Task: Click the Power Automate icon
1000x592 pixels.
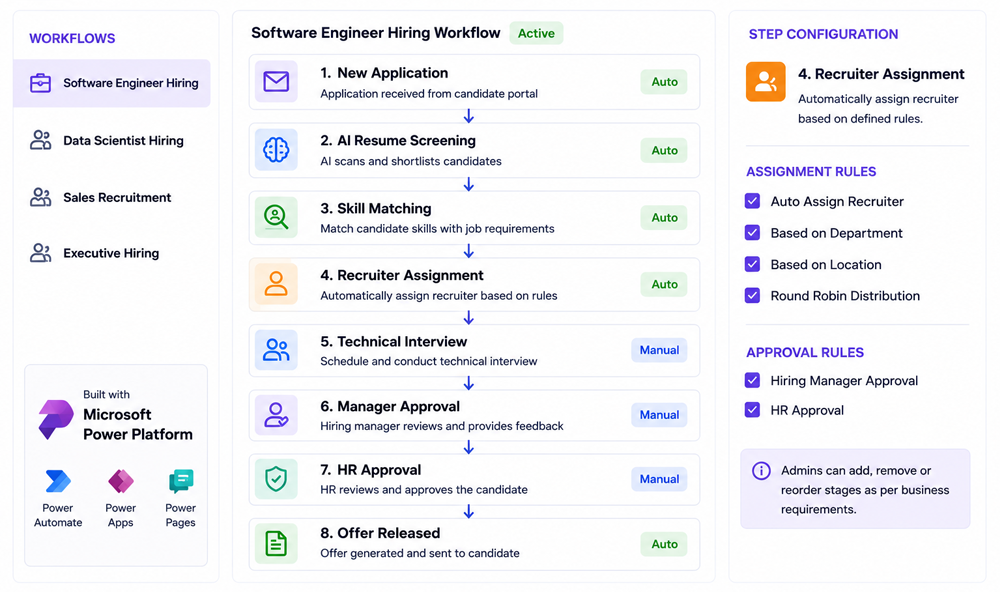Action: coord(58,481)
